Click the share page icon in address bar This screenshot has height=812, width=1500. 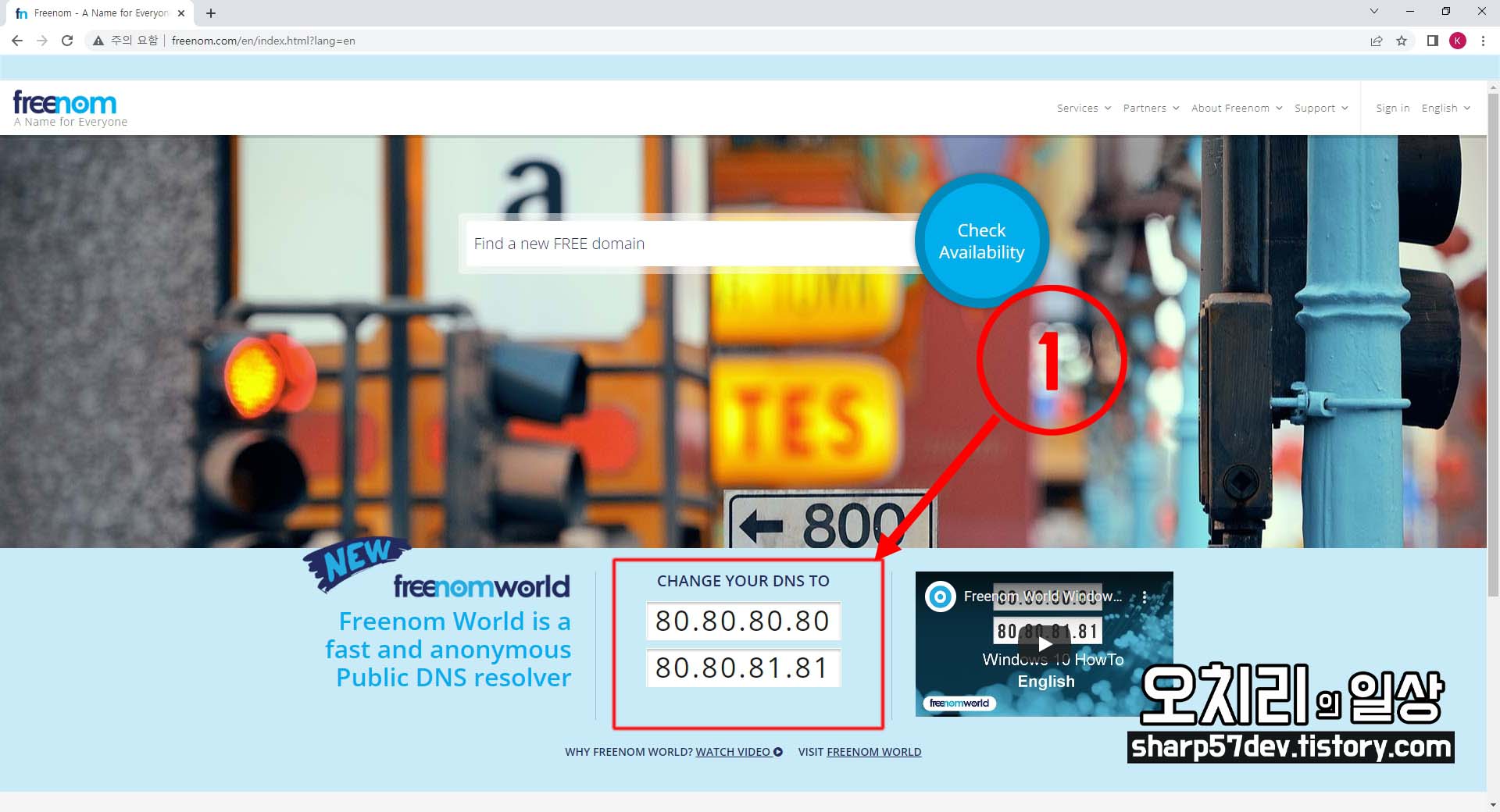[x=1377, y=41]
